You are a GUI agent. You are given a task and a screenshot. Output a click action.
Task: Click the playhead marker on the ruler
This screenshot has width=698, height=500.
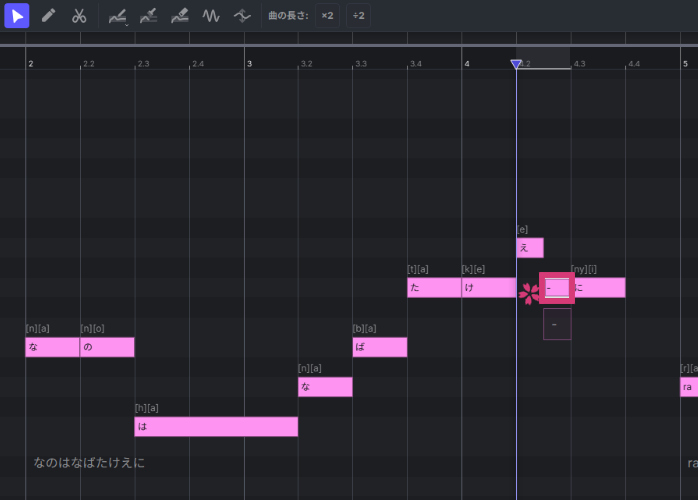tap(516, 64)
